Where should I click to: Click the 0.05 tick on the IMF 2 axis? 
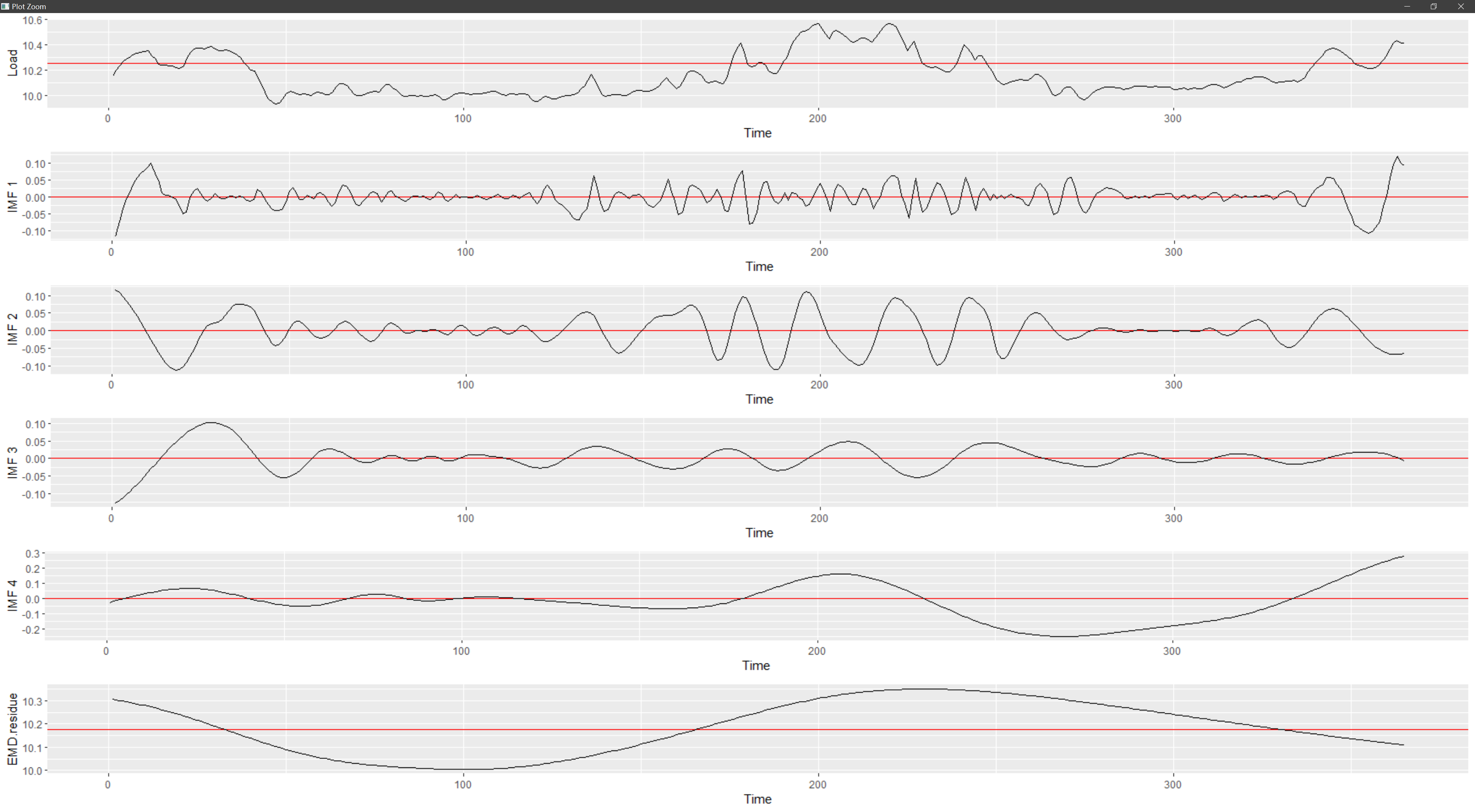point(35,313)
